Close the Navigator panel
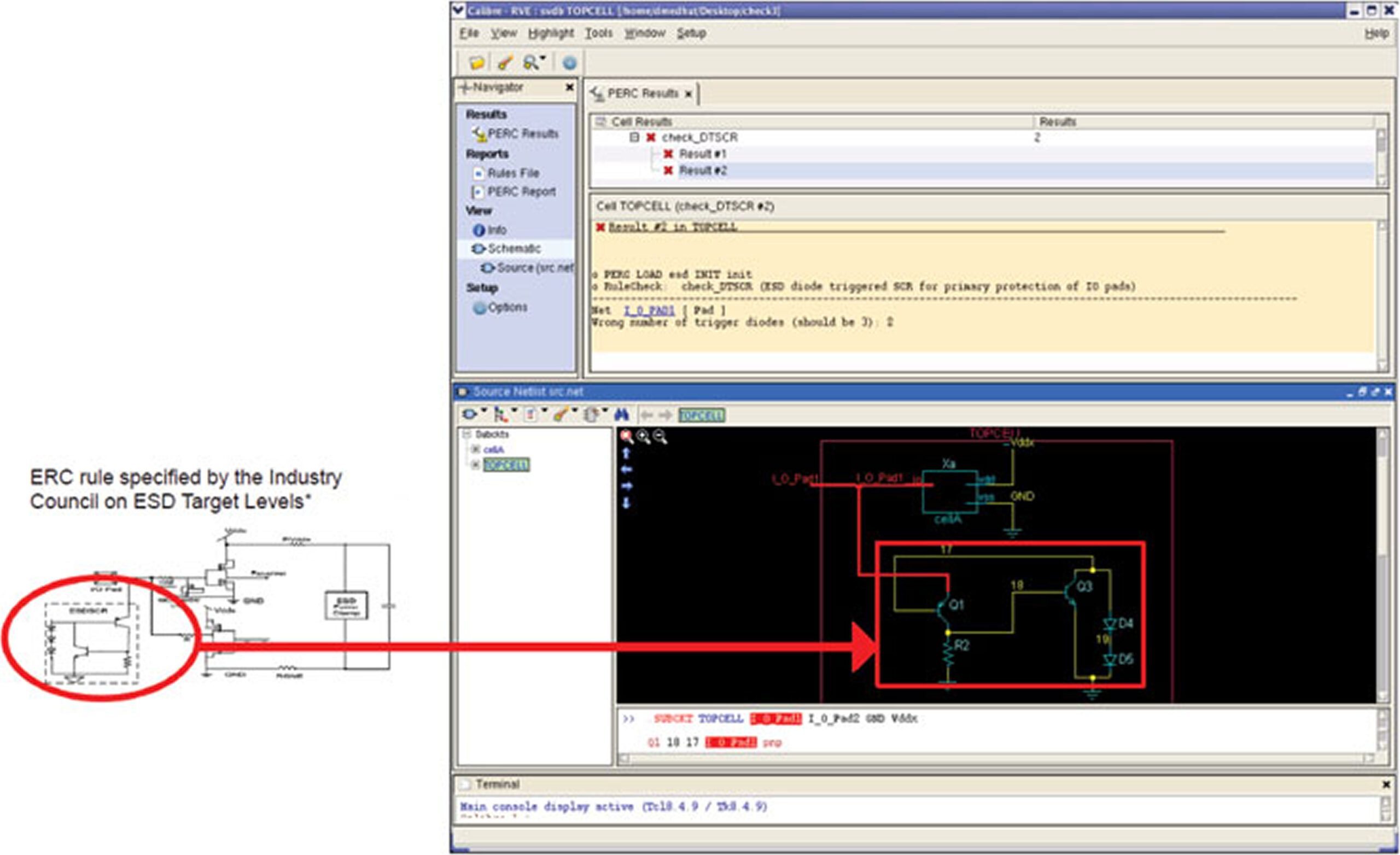 click(x=569, y=87)
